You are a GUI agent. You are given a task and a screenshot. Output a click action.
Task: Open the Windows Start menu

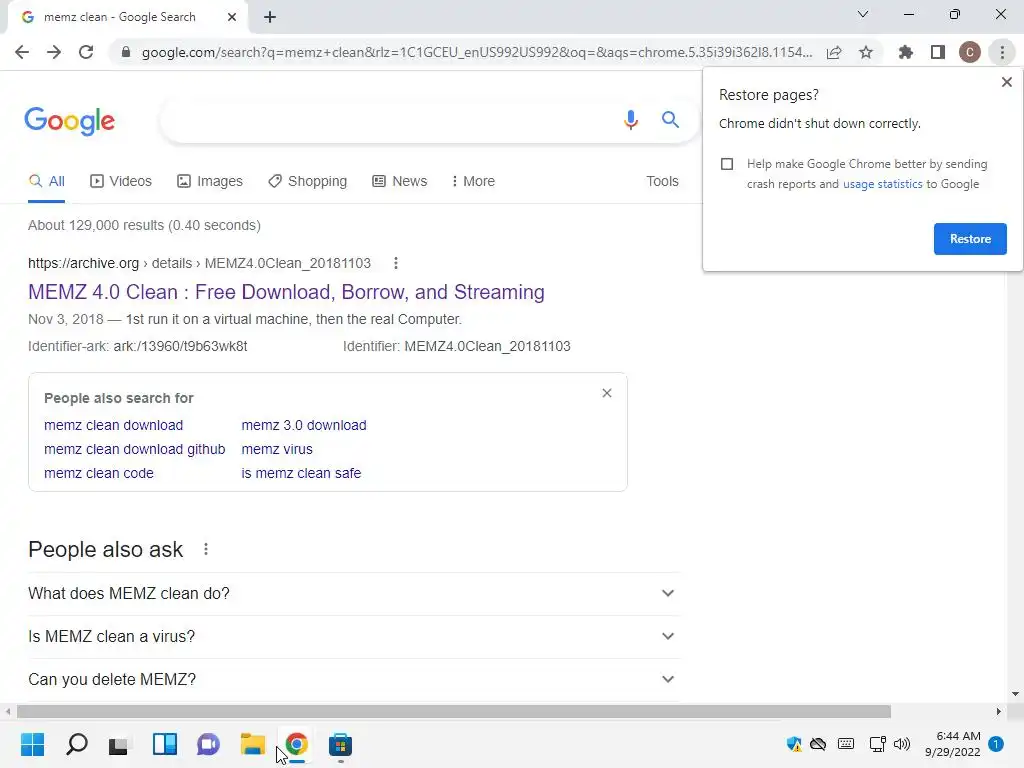pyautogui.click(x=33, y=744)
